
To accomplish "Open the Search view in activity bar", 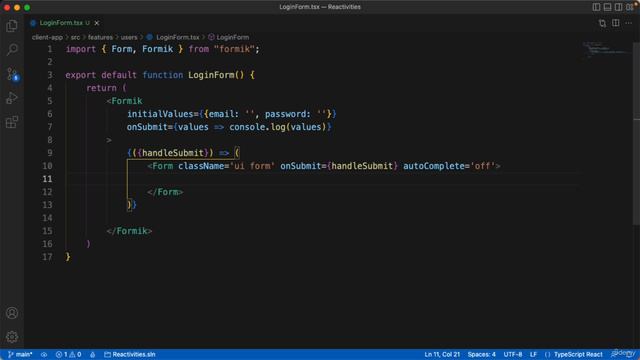I will coord(12,50).
